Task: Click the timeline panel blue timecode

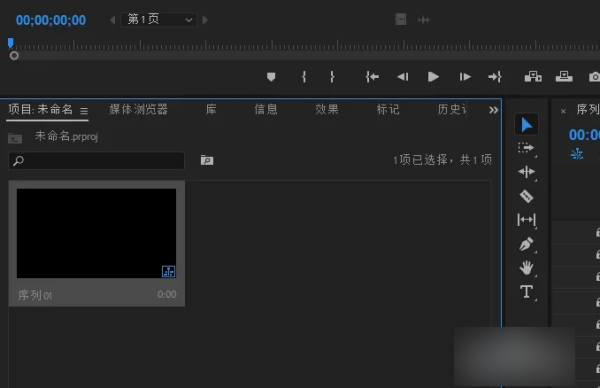Action: pos(584,135)
